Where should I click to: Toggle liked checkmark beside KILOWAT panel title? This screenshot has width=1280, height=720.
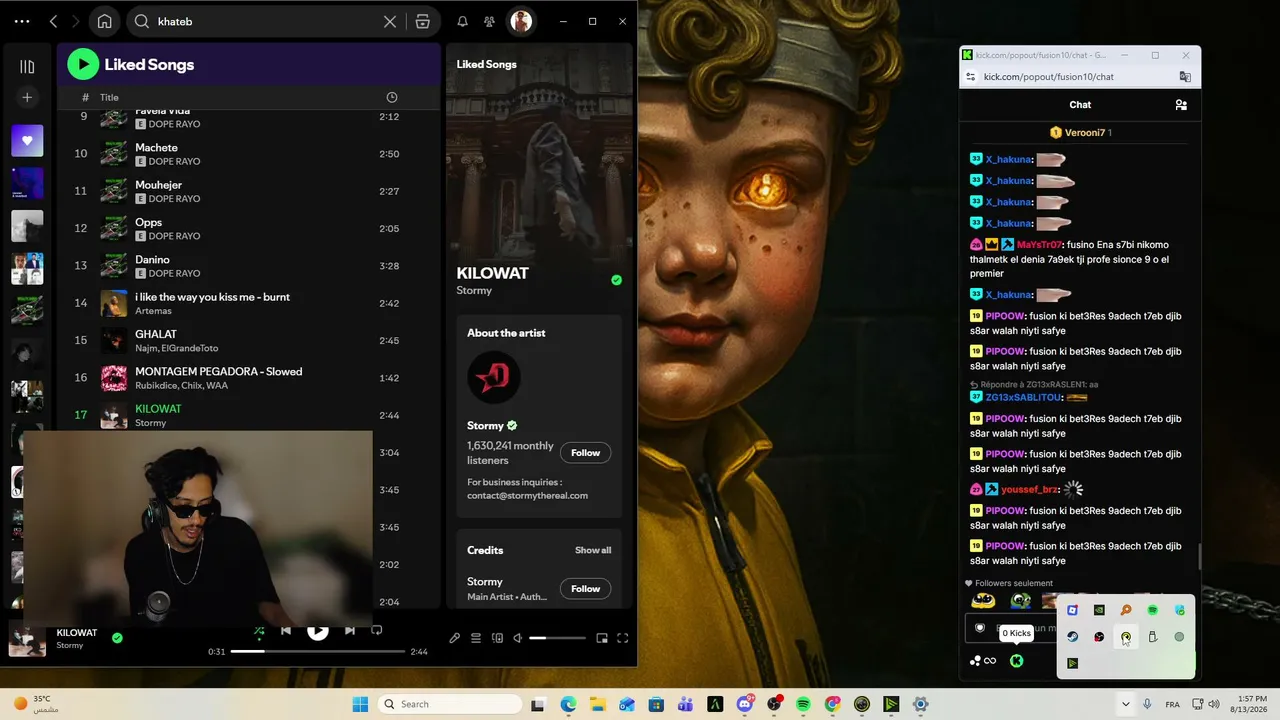pos(616,280)
